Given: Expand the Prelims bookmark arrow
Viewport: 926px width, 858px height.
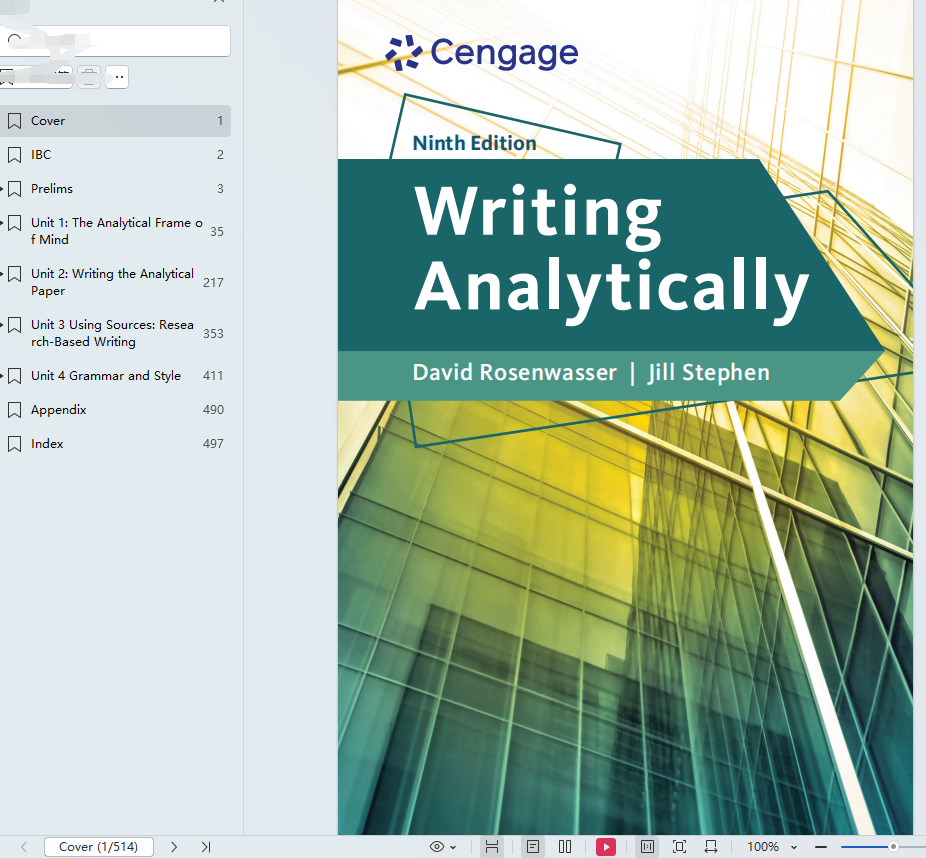Looking at the screenshot, I should (x=2, y=189).
